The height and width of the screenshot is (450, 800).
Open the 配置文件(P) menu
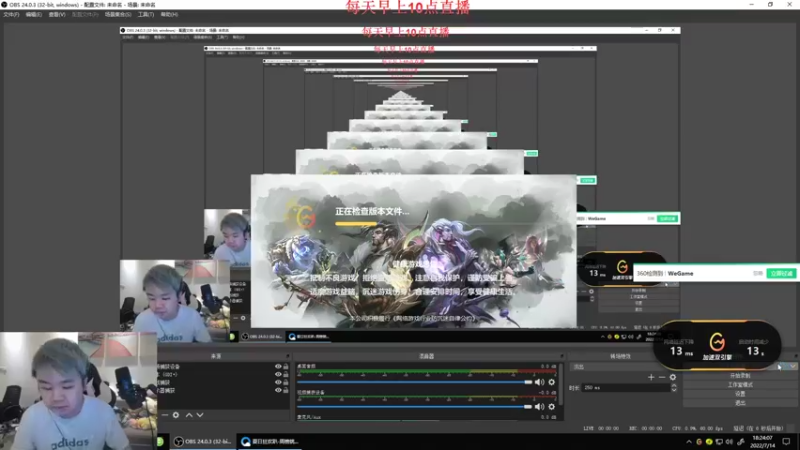[85, 15]
